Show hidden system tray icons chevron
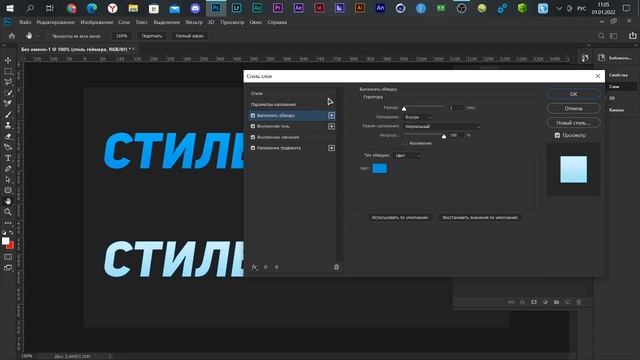The image size is (640, 360). (559, 8)
